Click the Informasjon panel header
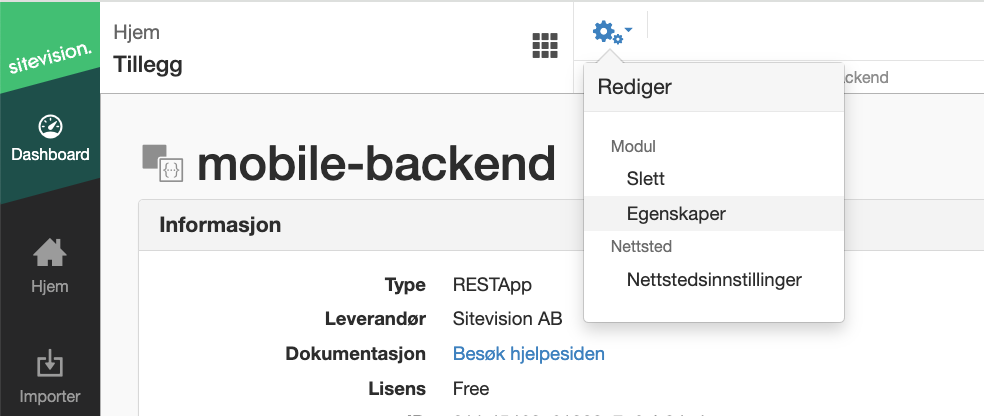Viewport: 984px width, 416px height. 361,225
